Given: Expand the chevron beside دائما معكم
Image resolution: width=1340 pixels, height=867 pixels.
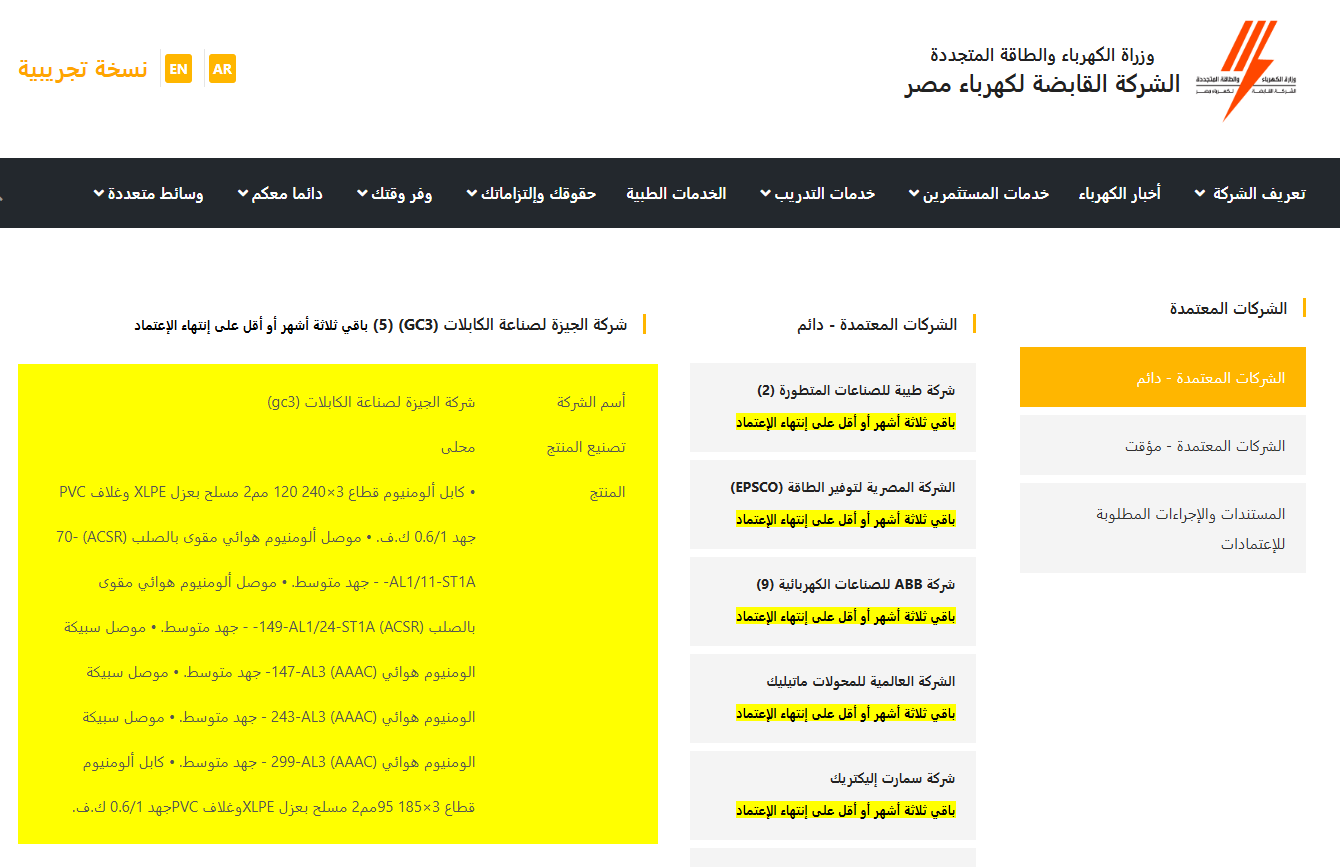Looking at the screenshot, I should coord(243,193).
